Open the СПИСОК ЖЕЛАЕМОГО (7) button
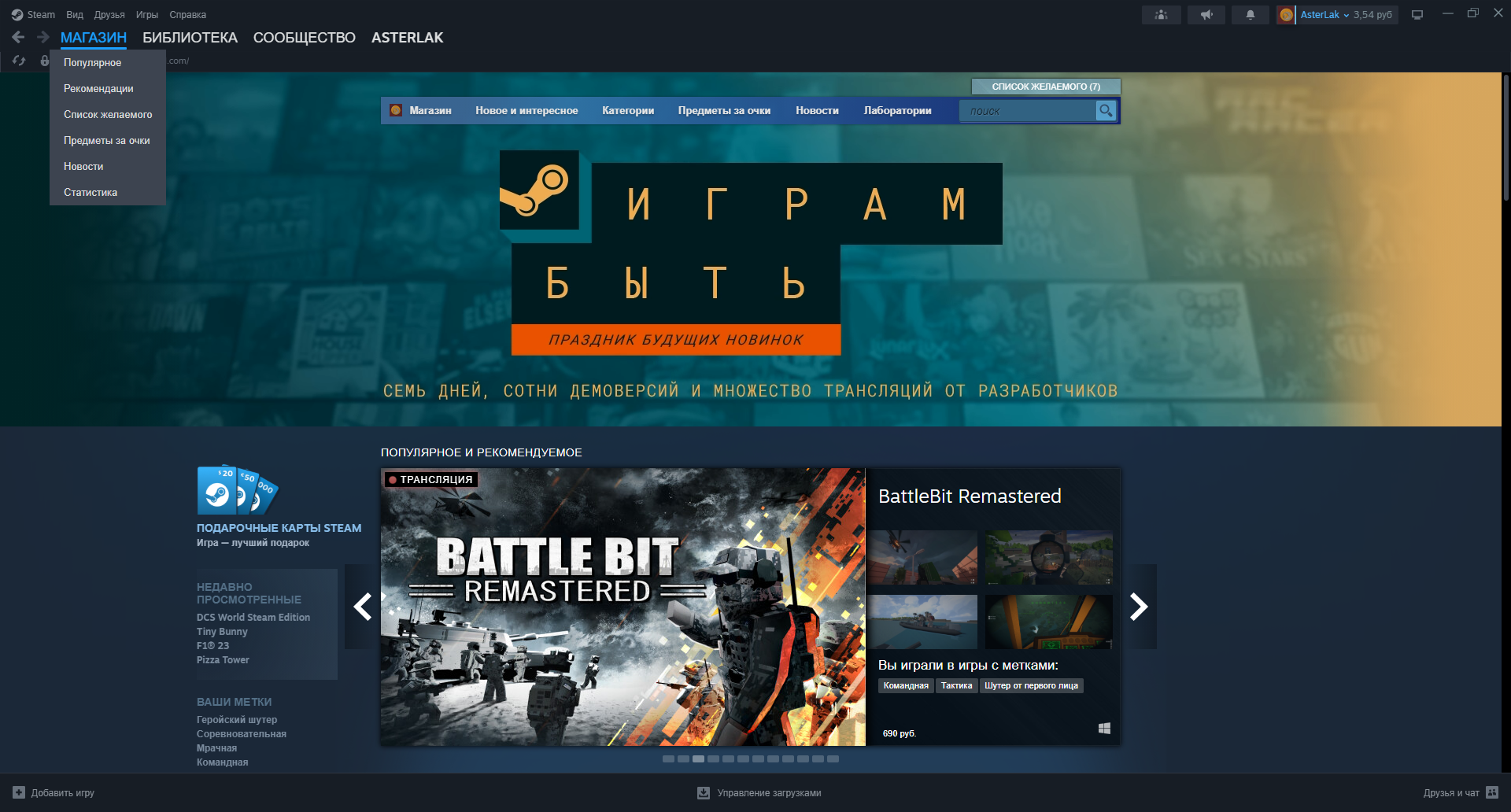1511x812 pixels. pos(1046,87)
